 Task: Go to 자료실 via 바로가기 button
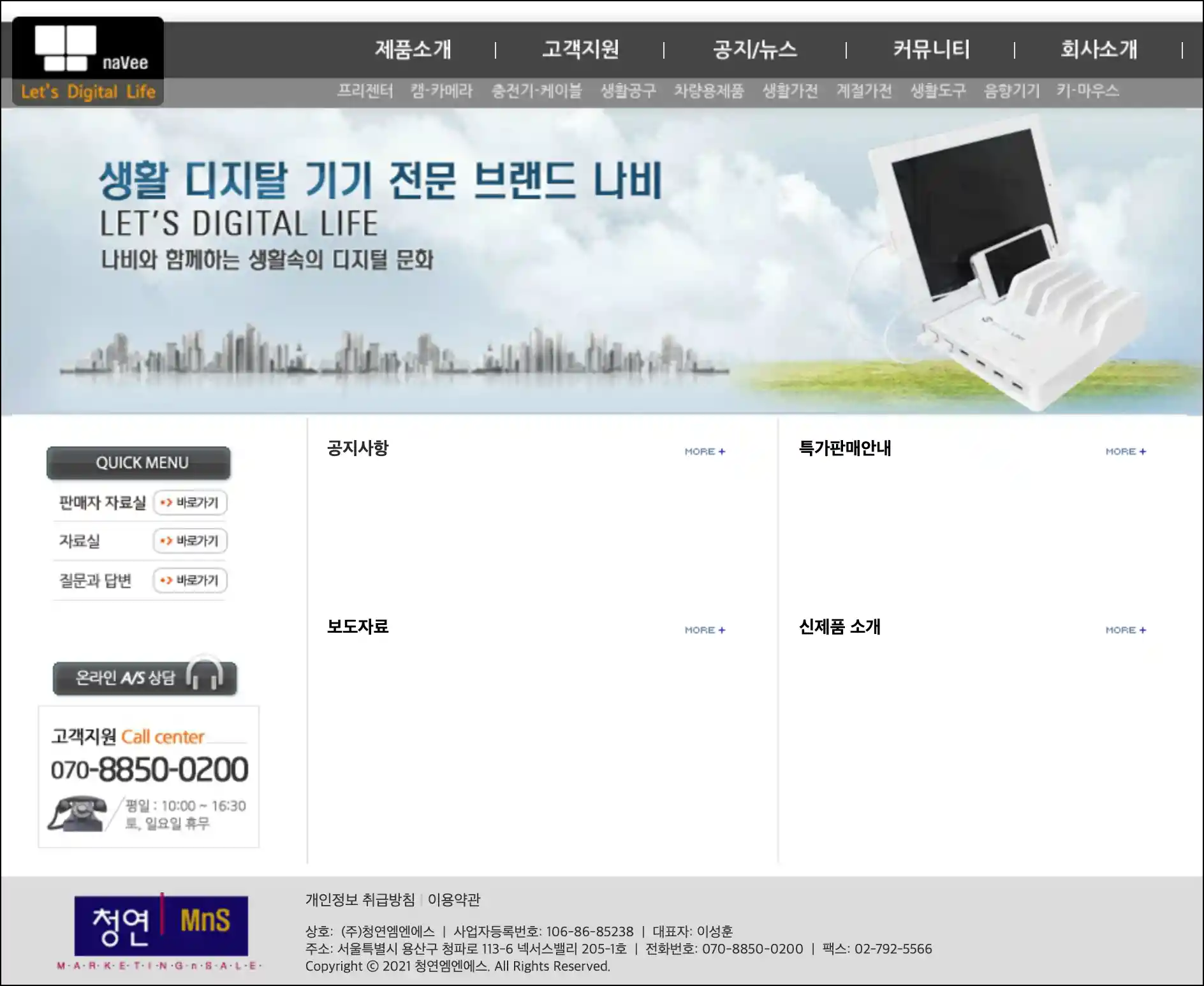[190, 541]
